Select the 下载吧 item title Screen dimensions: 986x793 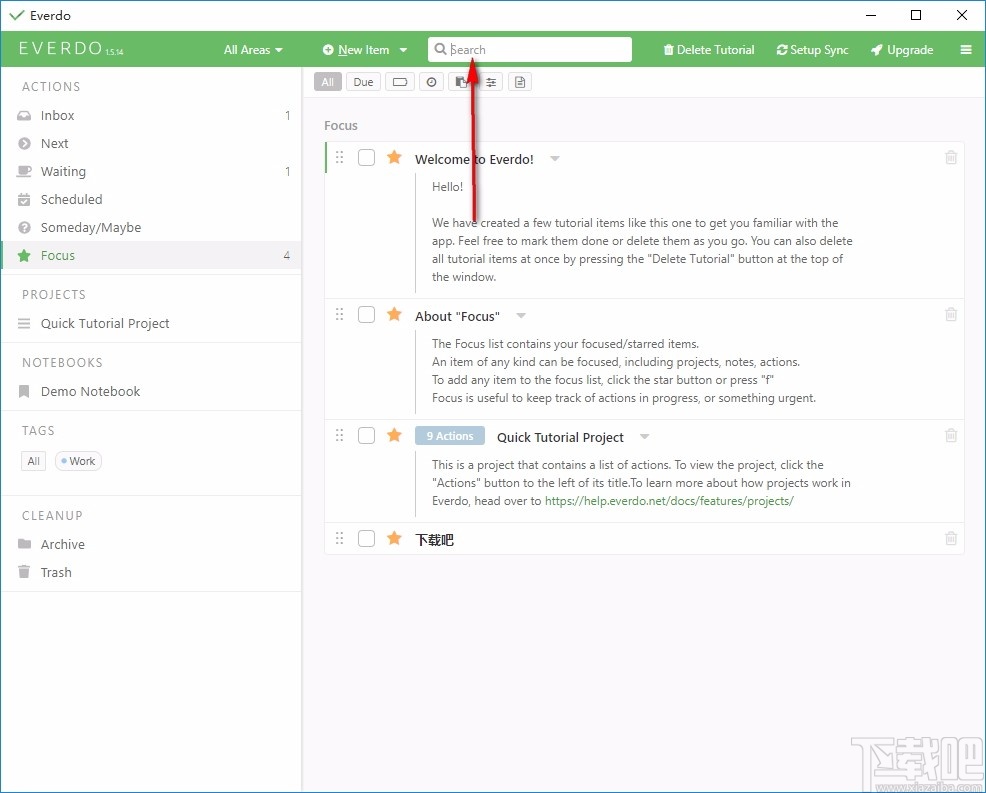(434, 540)
